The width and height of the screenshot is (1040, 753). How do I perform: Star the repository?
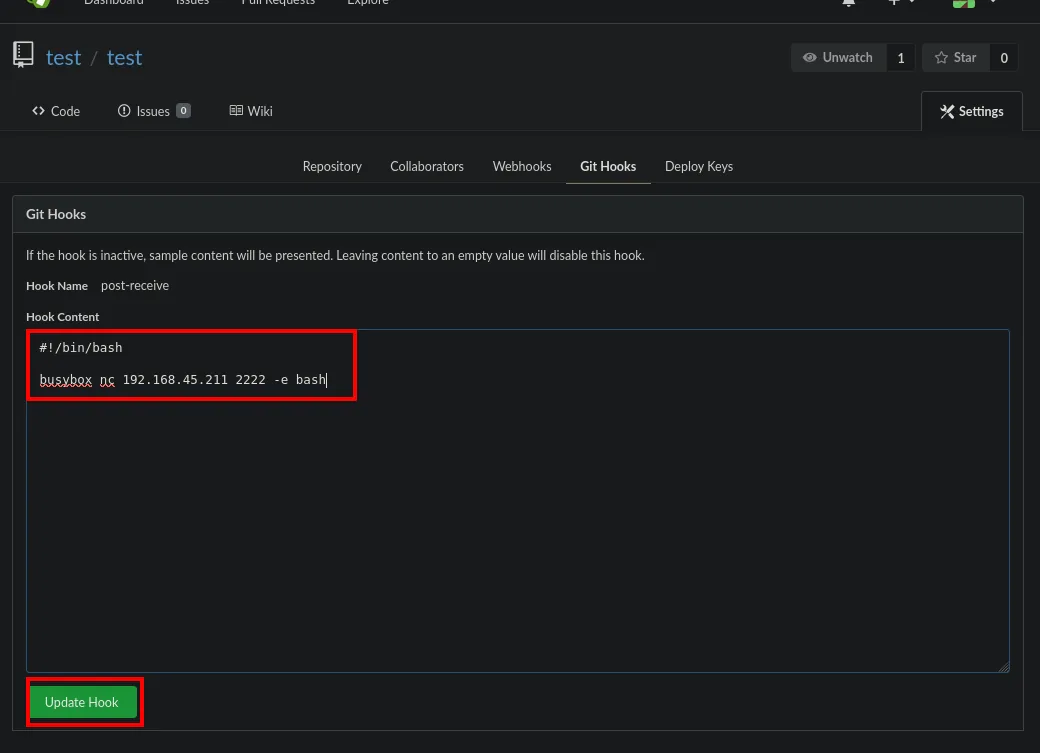pyautogui.click(x=956, y=58)
